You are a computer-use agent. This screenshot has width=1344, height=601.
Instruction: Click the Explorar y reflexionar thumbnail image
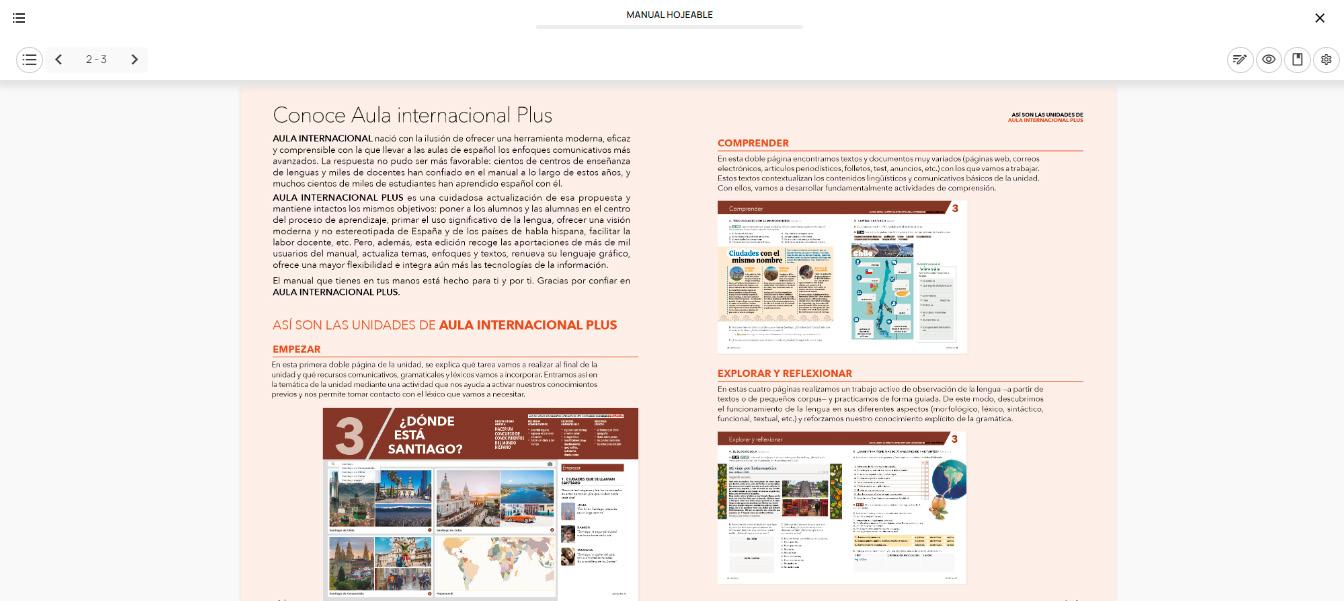tap(842, 508)
